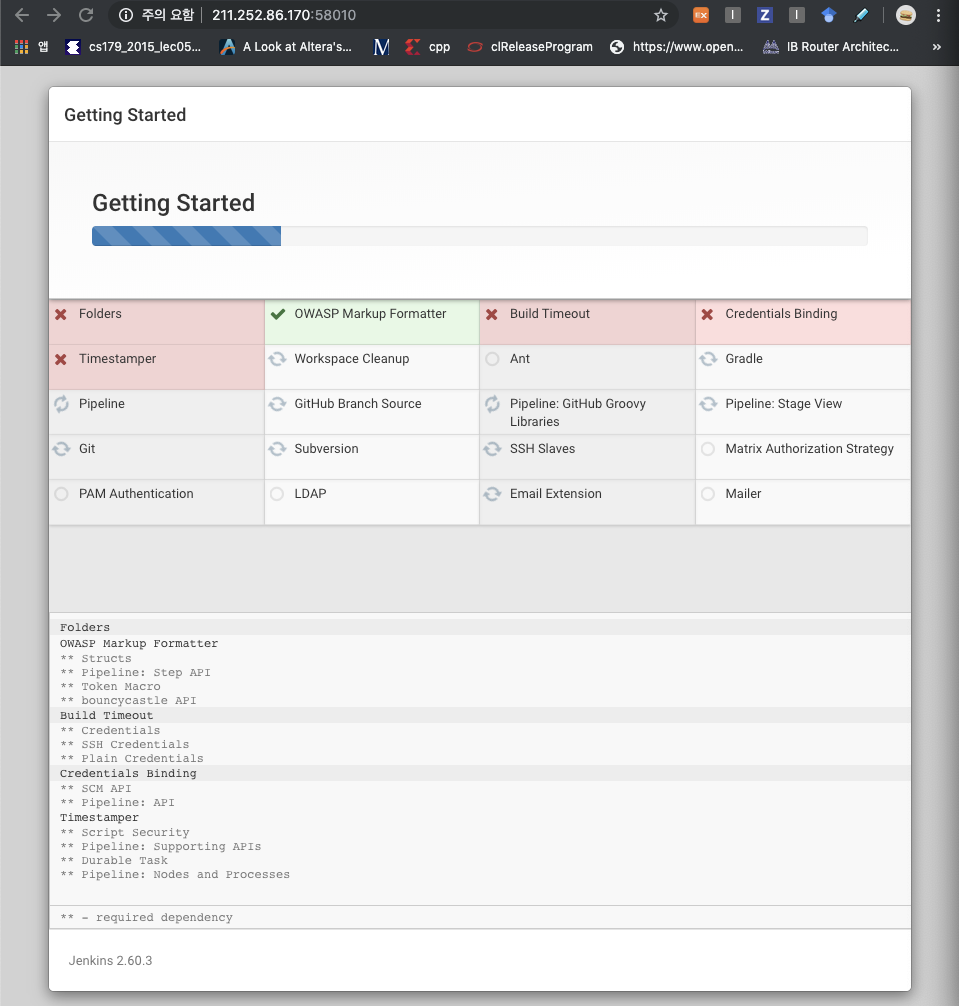959x1006 pixels.
Task: Open the IB Router Architec... bookmark
Action: point(831,47)
